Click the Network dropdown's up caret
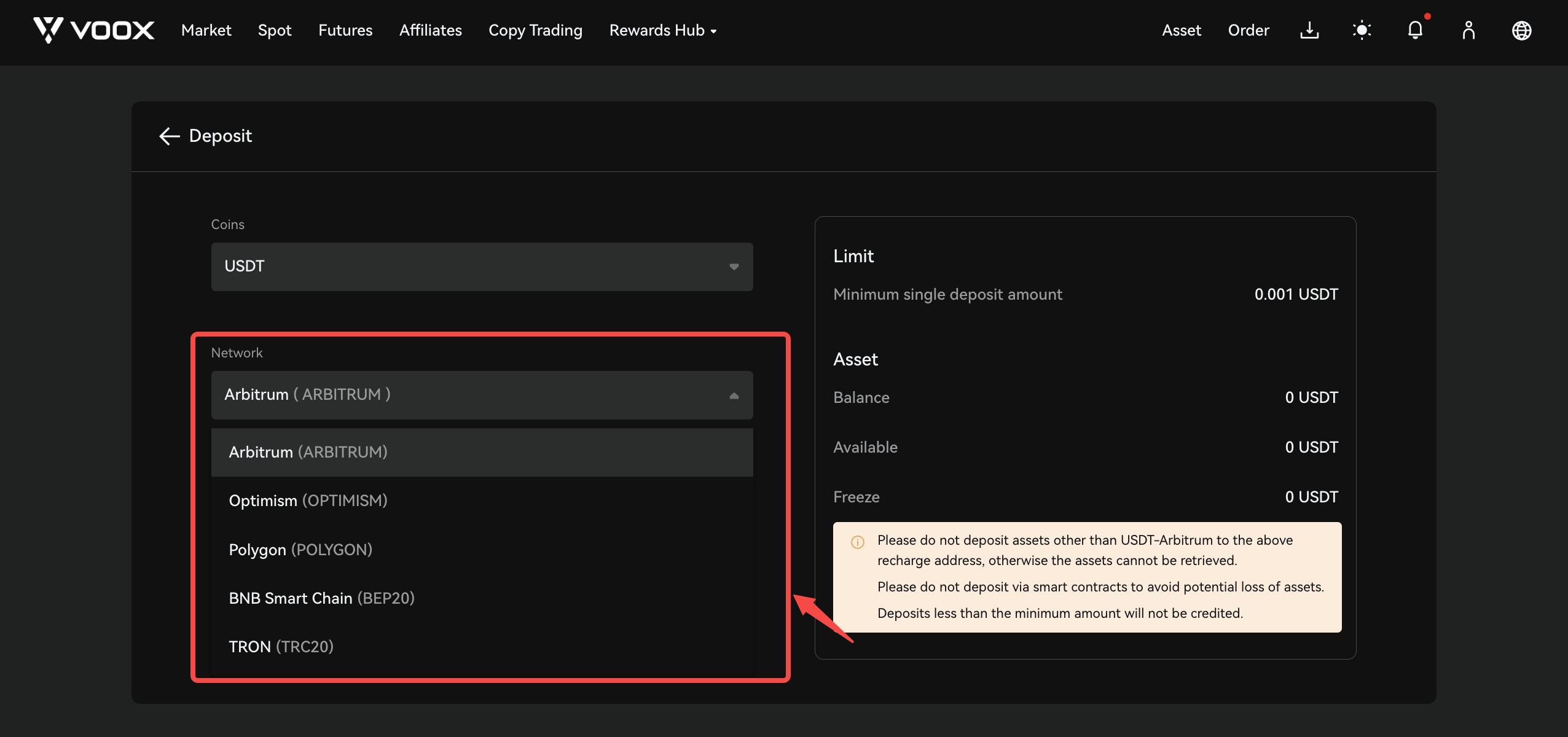Image resolution: width=1568 pixels, height=737 pixels. [734, 396]
